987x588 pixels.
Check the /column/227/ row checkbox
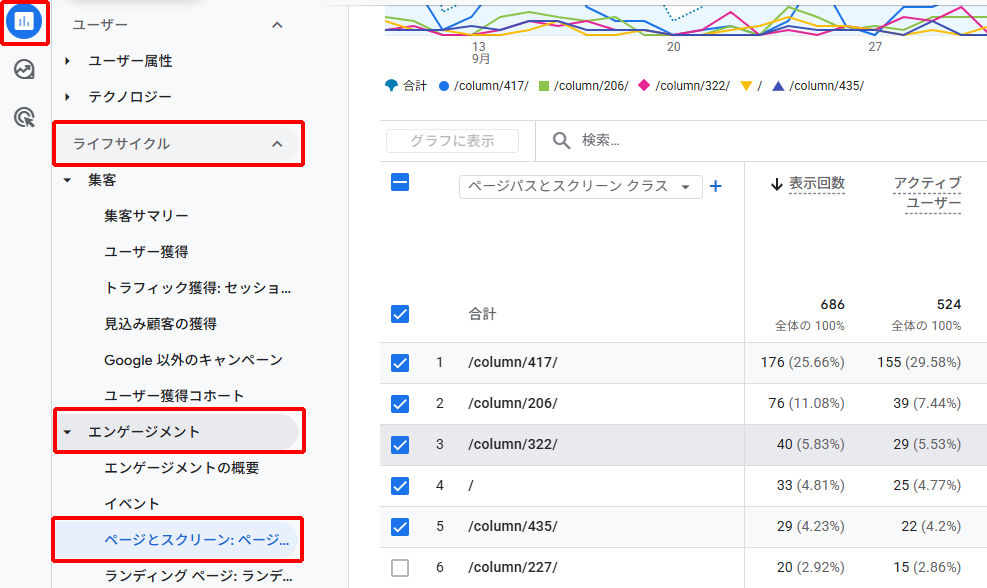400,567
